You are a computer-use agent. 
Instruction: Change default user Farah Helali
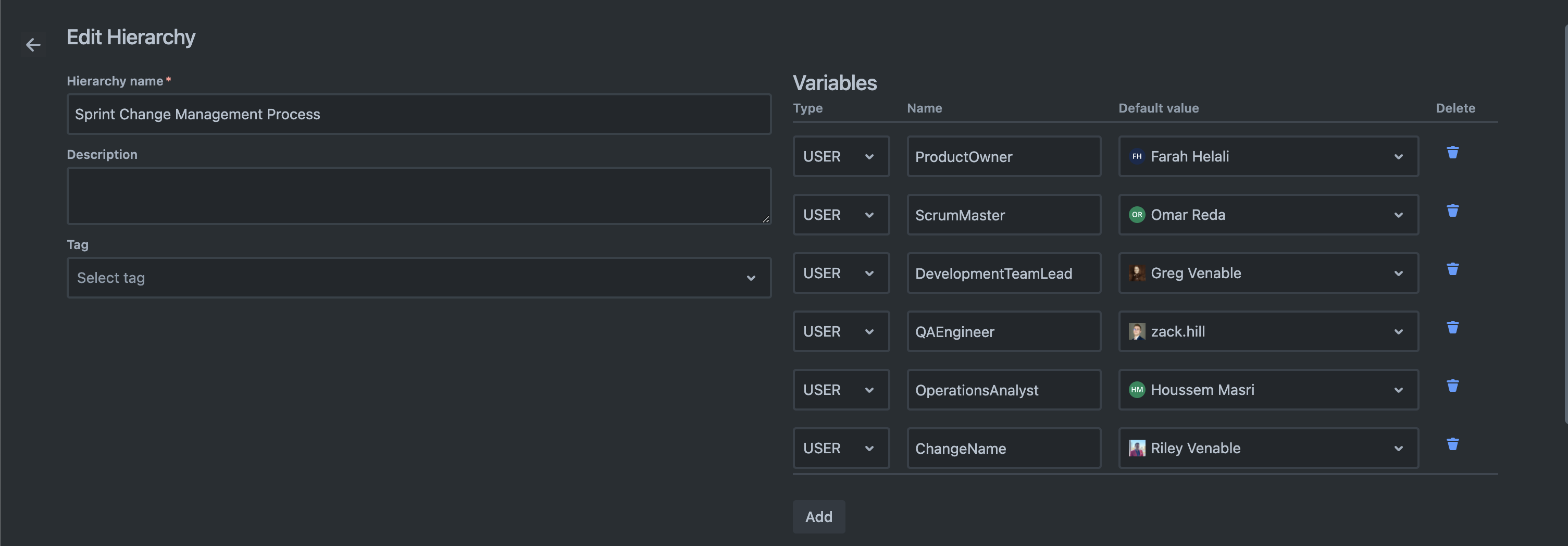click(1268, 156)
